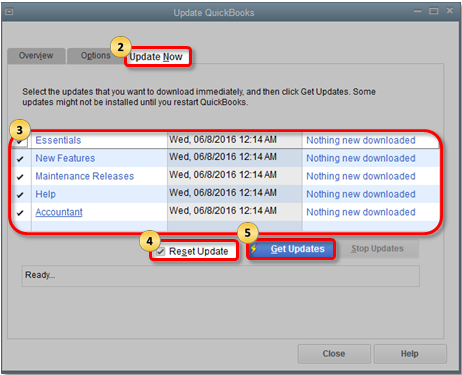
Task: Toggle the Accountant update checkmark
Action: coord(20,213)
